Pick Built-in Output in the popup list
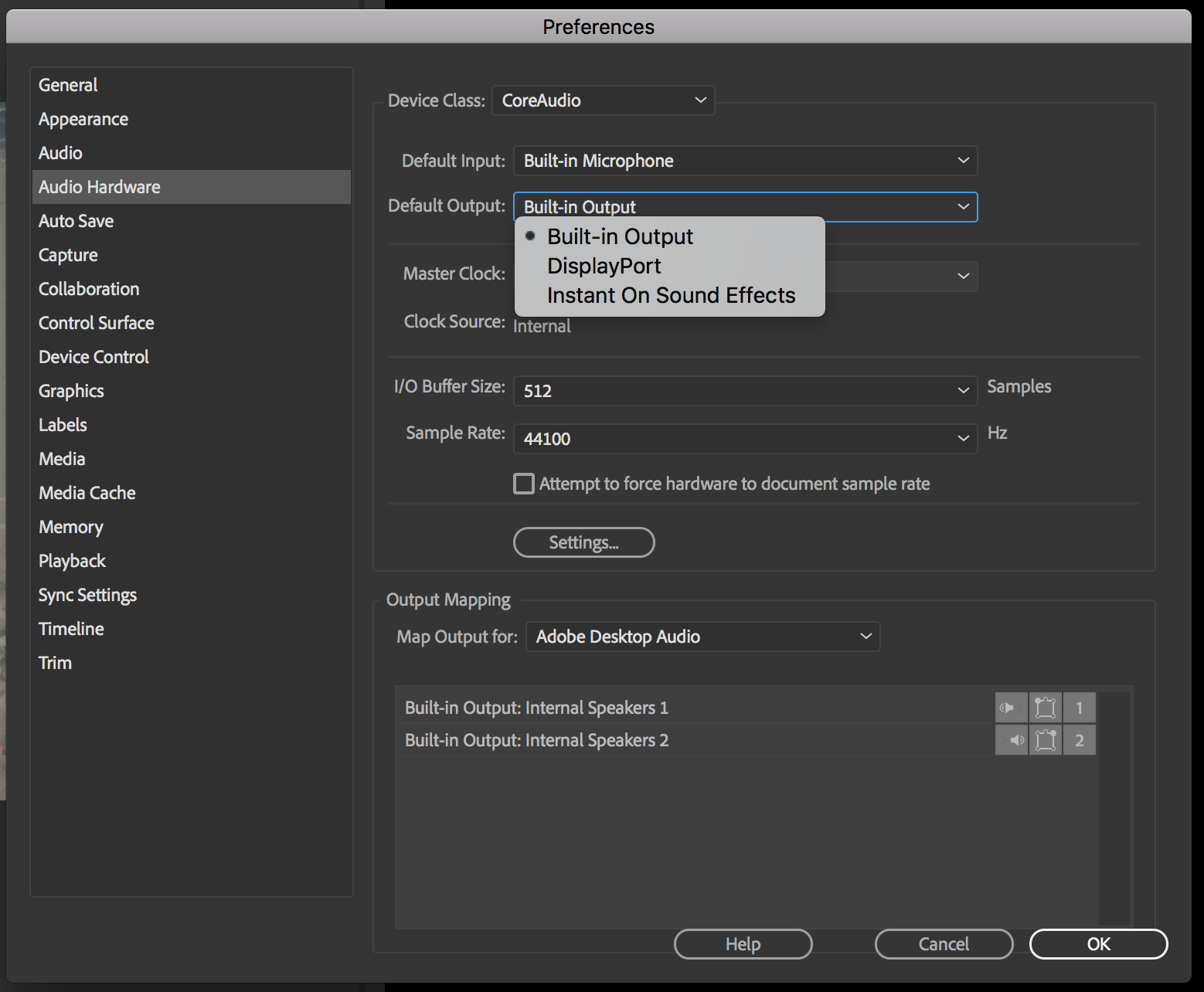 coord(620,236)
